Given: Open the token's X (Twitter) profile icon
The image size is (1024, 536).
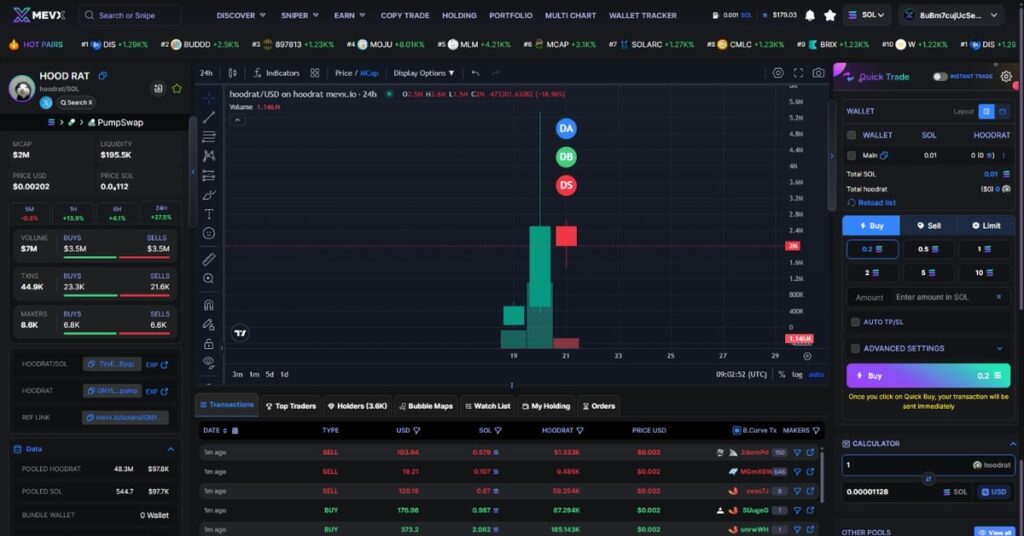Looking at the screenshot, I should tap(46, 102).
